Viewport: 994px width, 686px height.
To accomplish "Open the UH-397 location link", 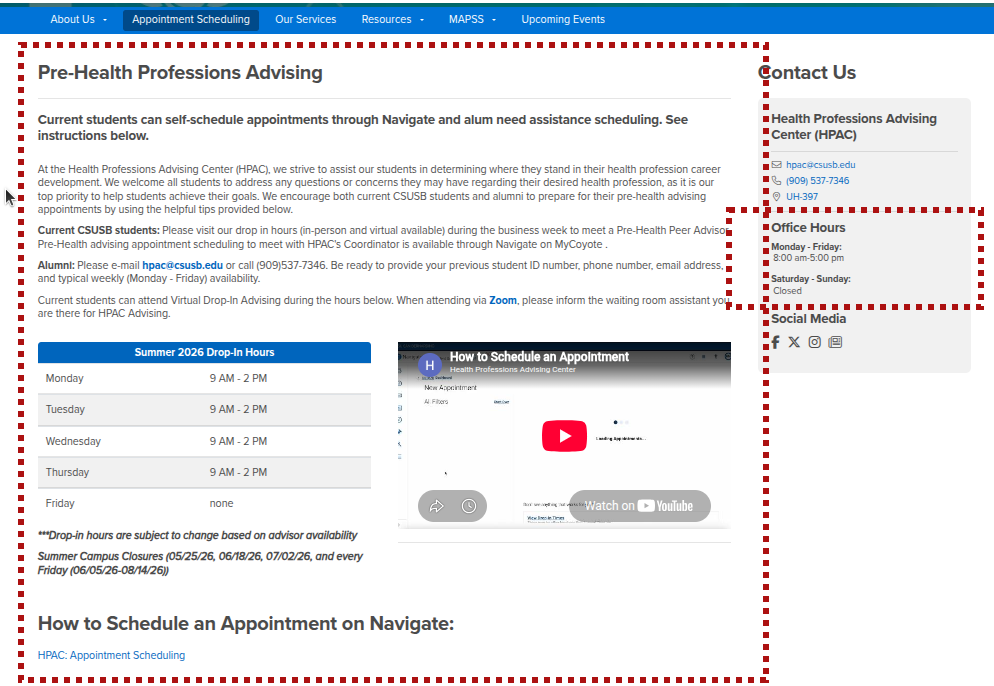I will click(802, 197).
